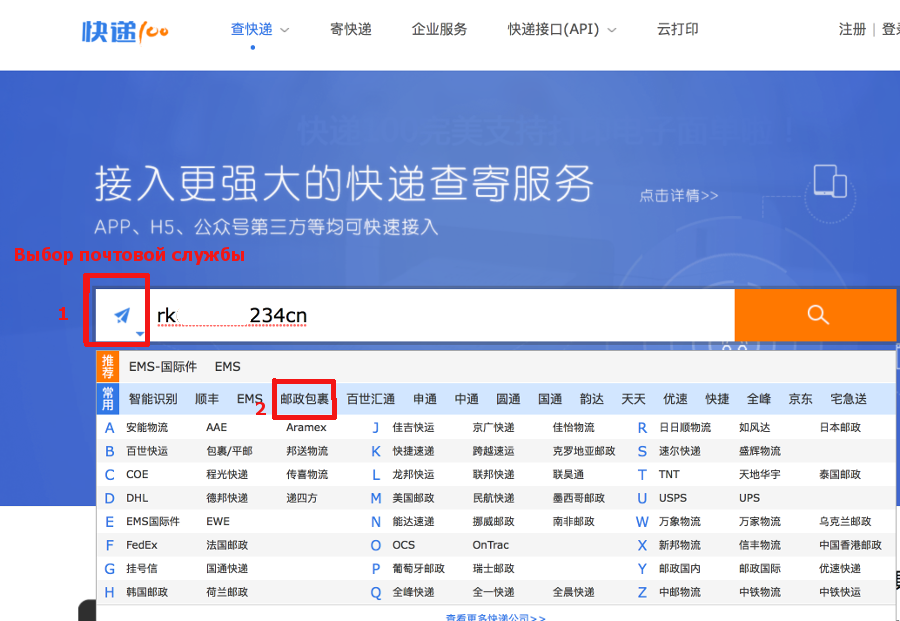Select 瑞士邮政 under letter P
Screen dimensions: 900x621
coord(494,569)
